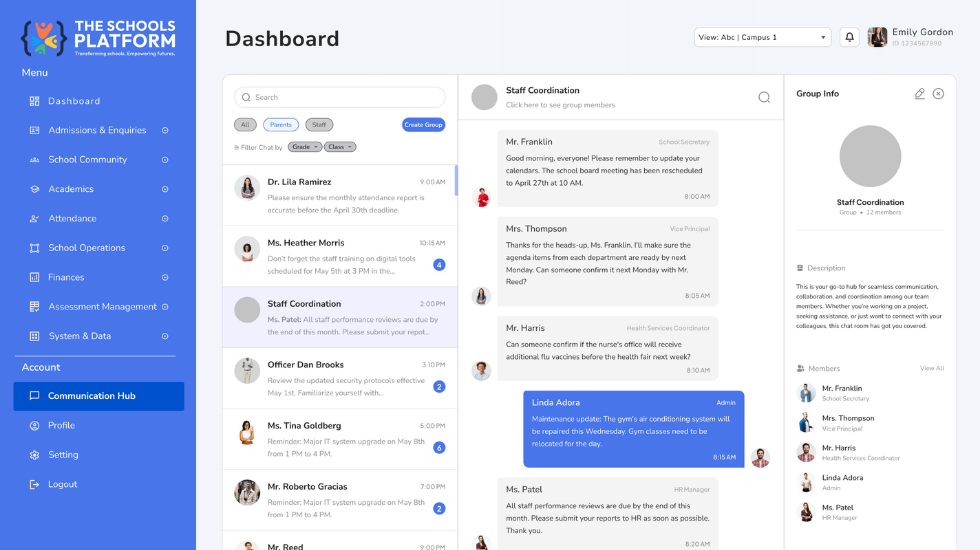Viewport: 980px width, 550px height.
Task: Open Setting gear in sidebar
Action: click(34, 455)
